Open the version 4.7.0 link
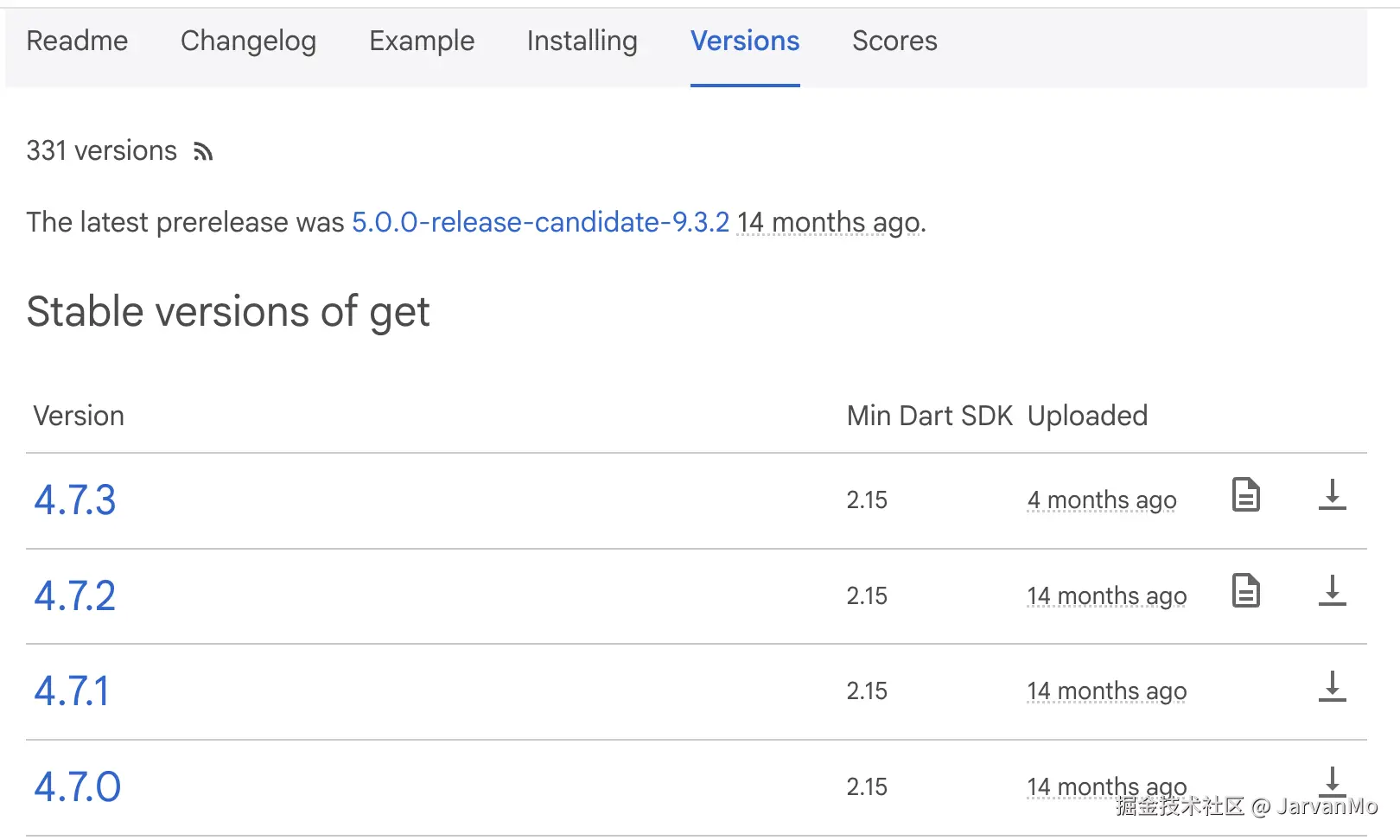1400x840 pixels. [x=77, y=787]
